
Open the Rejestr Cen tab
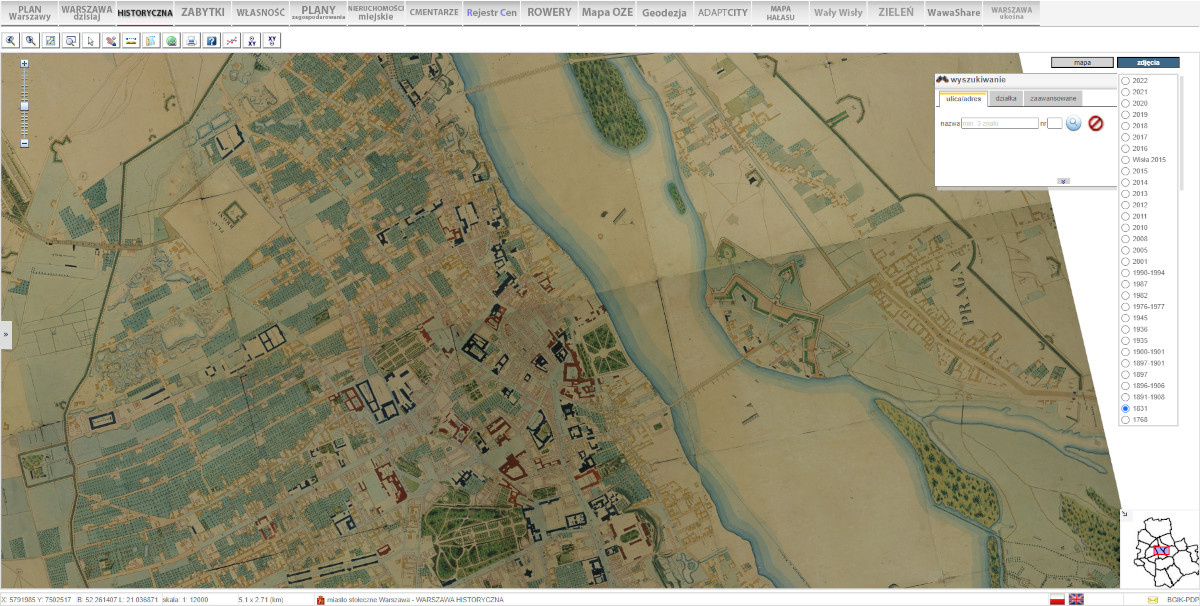pyautogui.click(x=492, y=13)
